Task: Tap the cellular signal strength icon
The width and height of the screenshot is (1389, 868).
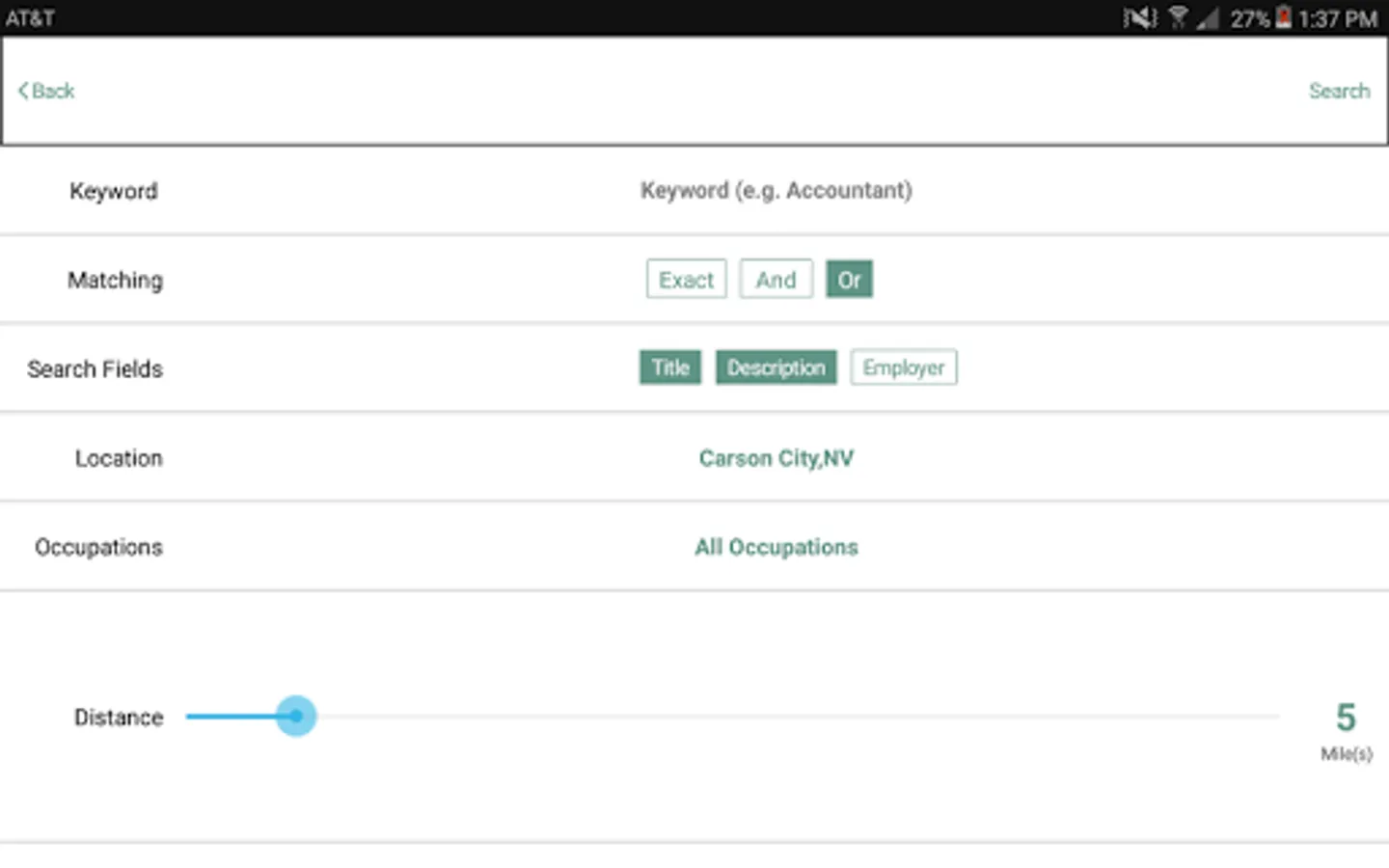Action: [1207, 18]
